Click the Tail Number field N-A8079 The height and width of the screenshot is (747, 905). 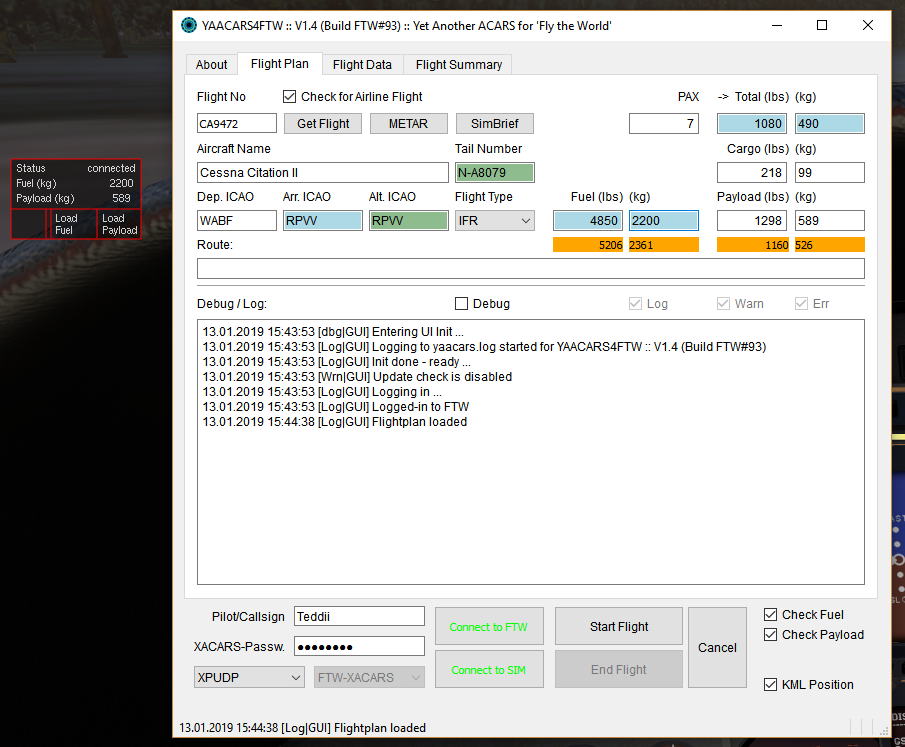(495, 173)
